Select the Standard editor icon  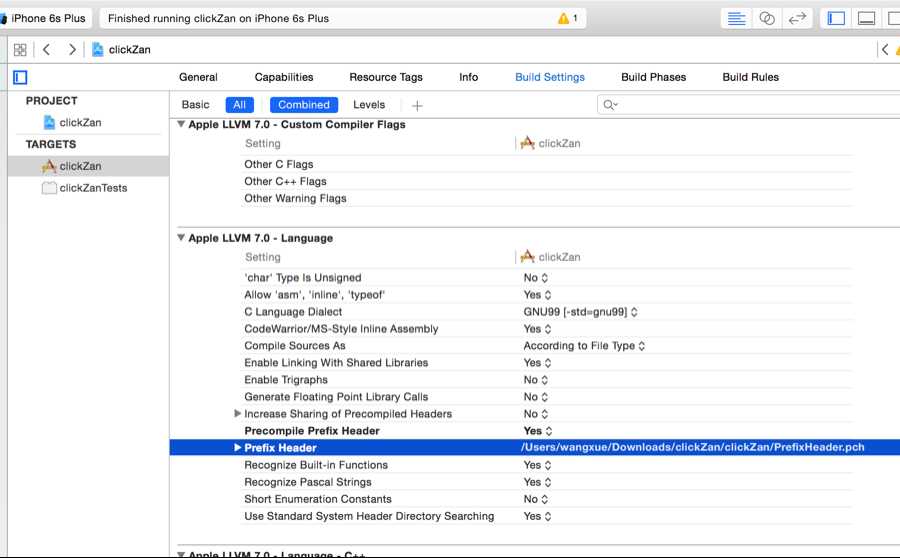[x=736, y=18]
